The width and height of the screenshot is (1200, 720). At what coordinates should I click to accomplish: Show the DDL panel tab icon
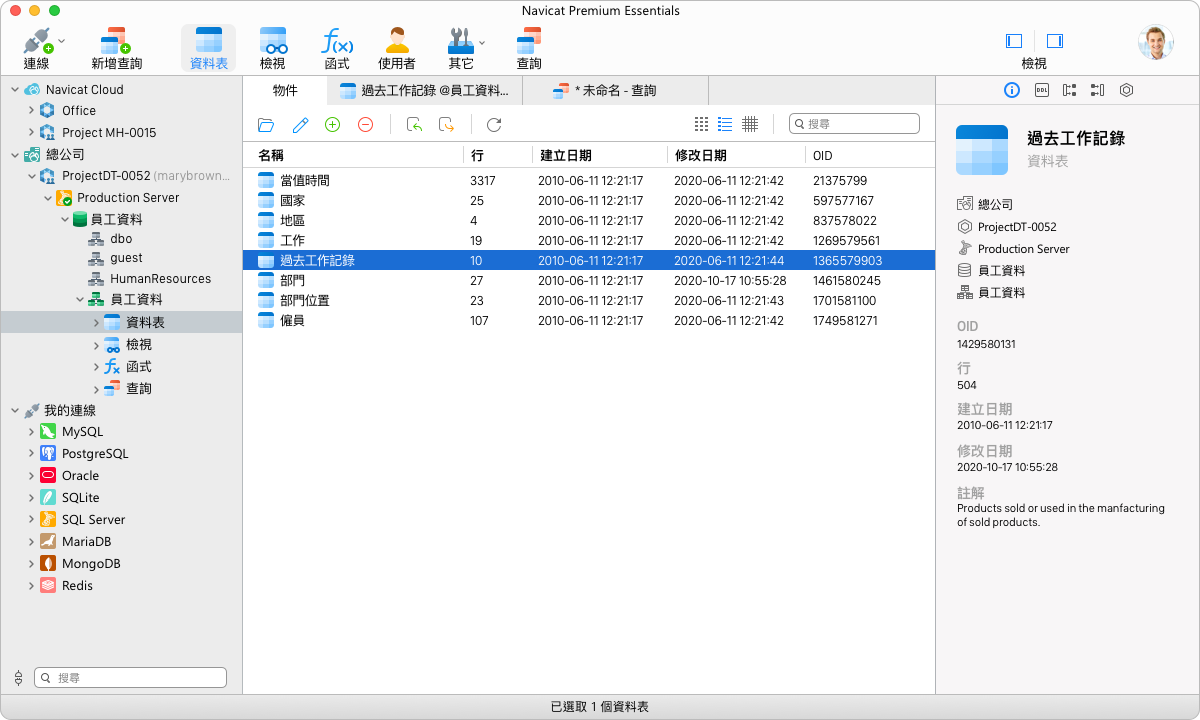click(x=1041, y=90)
